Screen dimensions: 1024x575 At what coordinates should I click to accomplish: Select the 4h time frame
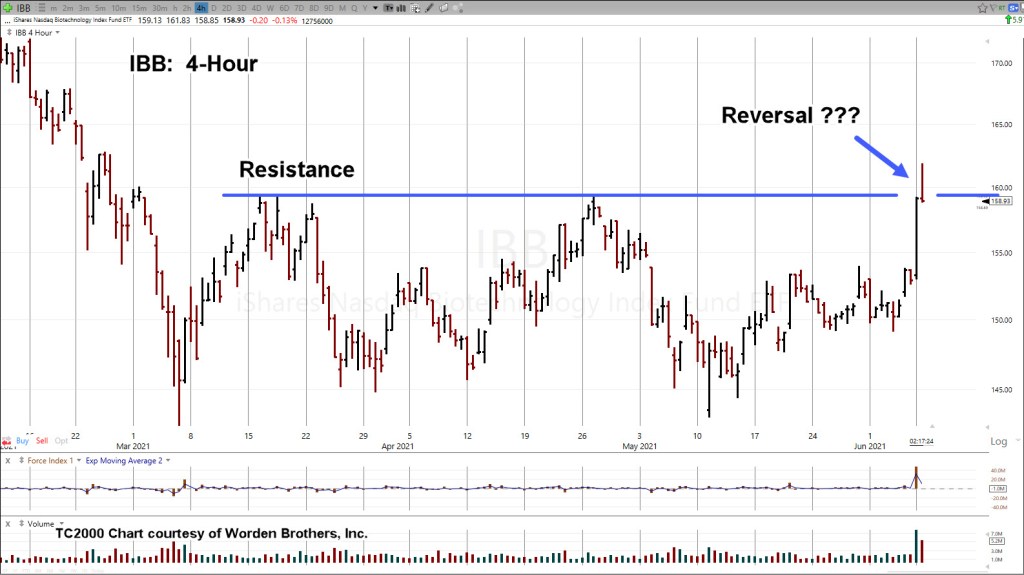click(x=200, y=7)
